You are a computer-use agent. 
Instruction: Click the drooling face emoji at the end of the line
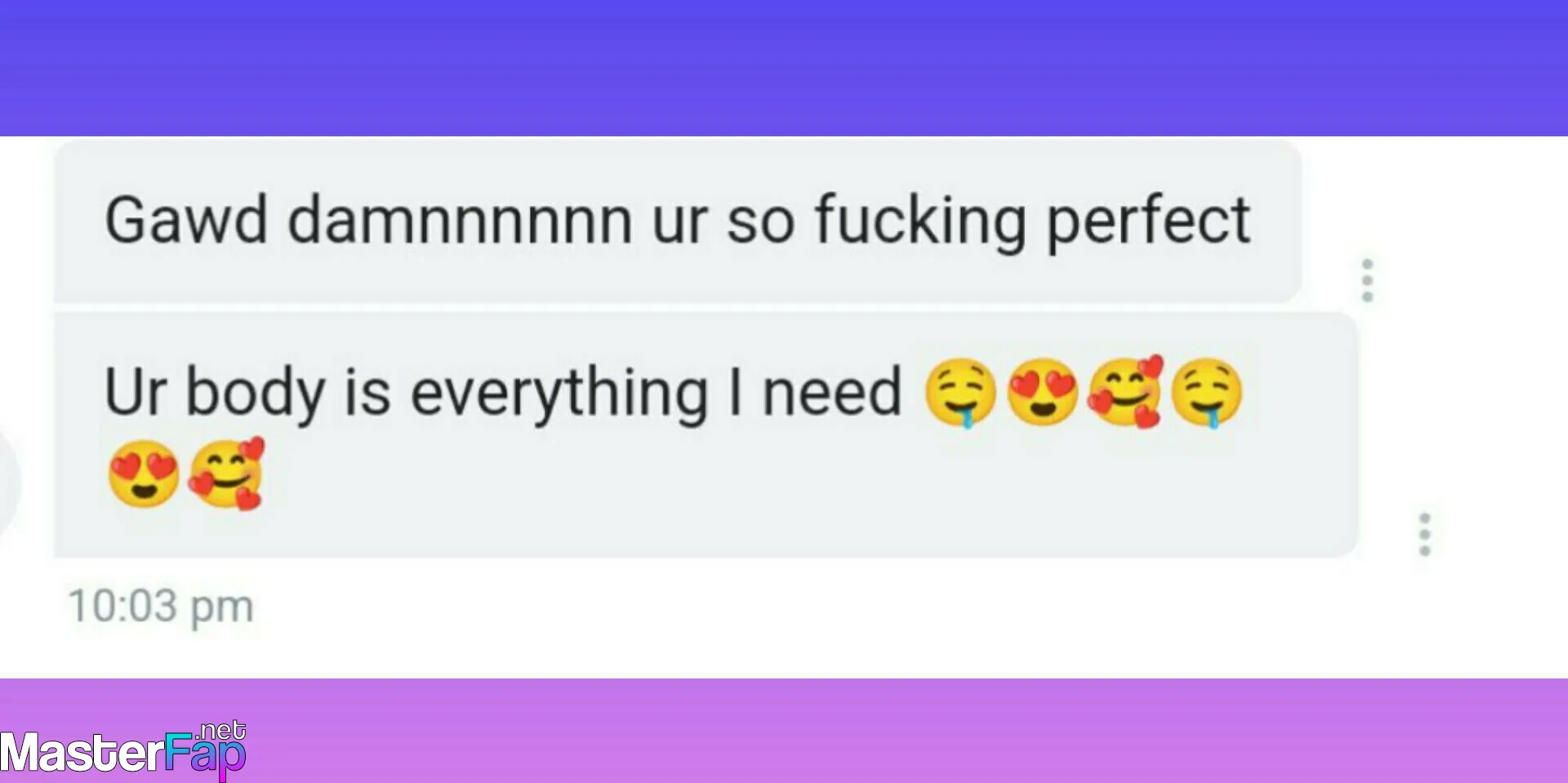(1206, 393)
